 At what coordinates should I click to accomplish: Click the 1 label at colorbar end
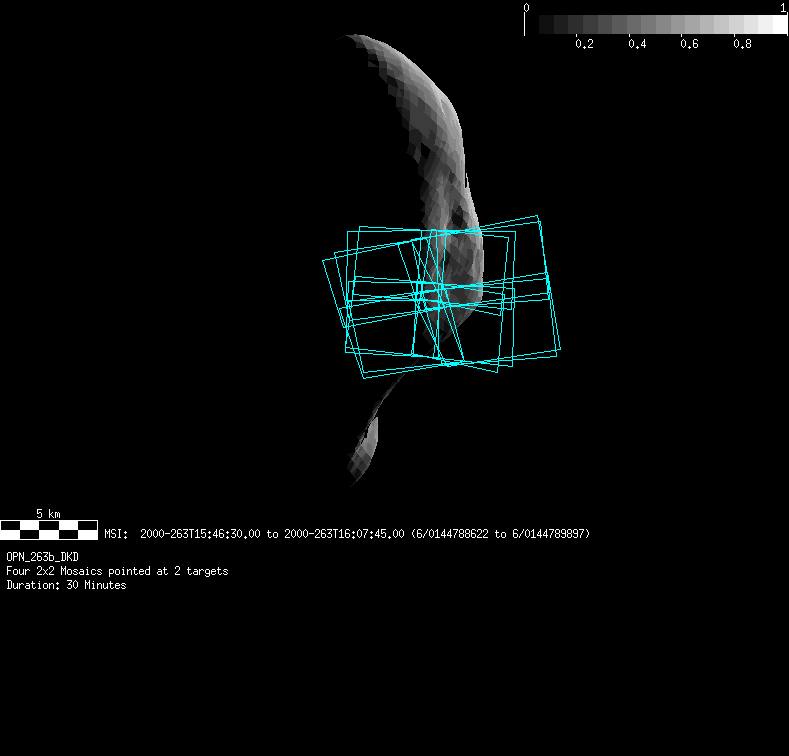783,8
